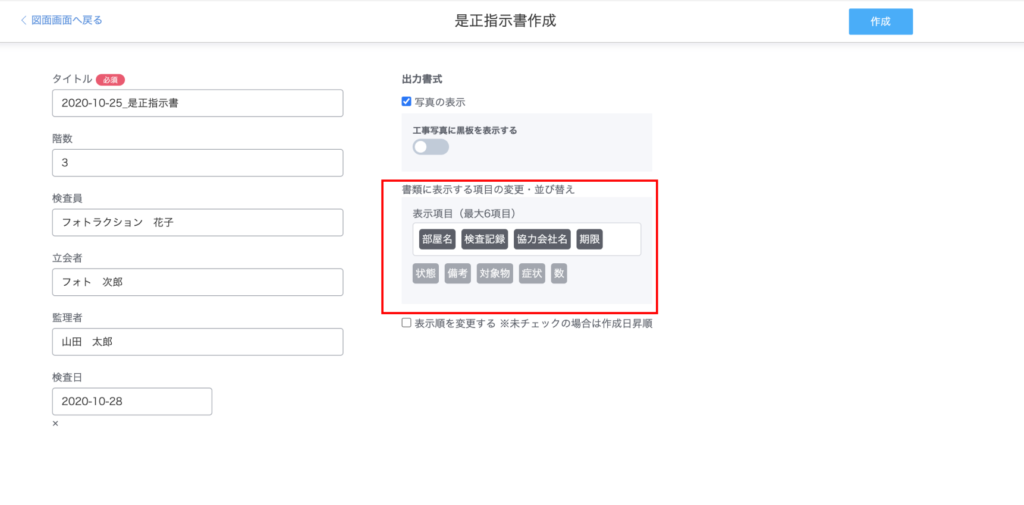Click into the 立会者 field
The height and width of the screenshot is (505, 1024).
[197, 282]
